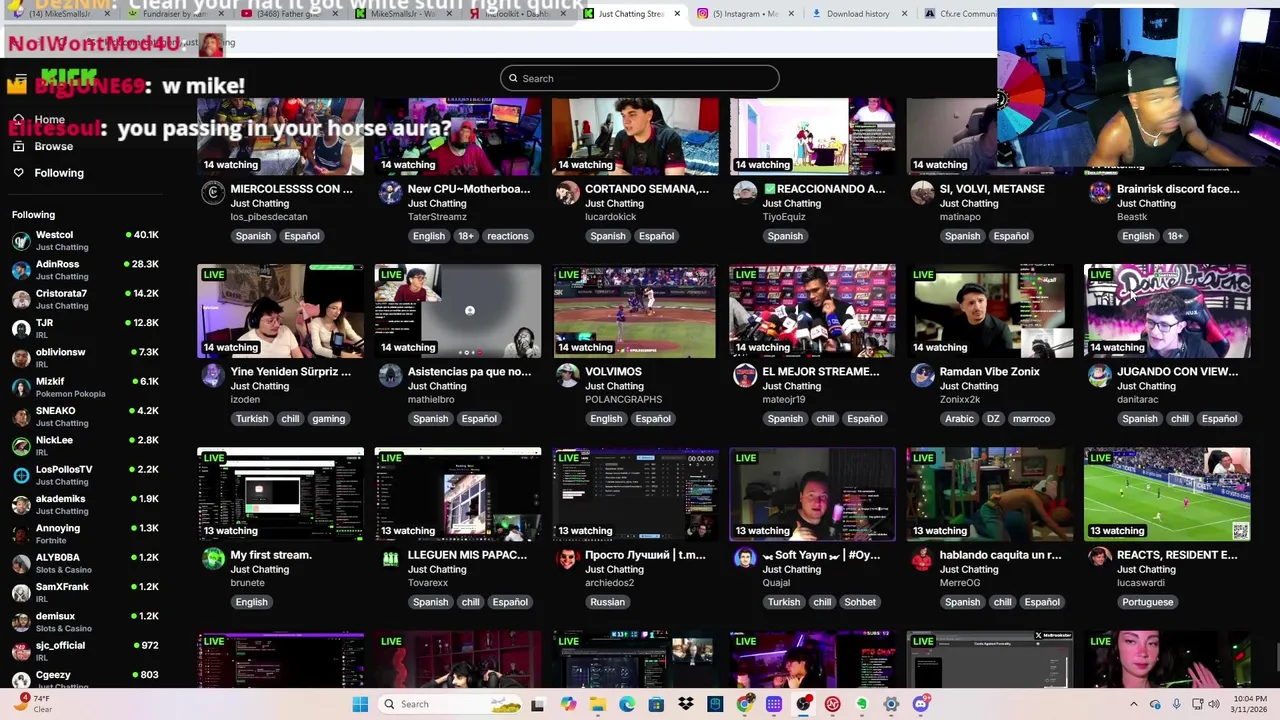Viewport: 1280px width, 720px height.
Task: Select gaming tag under izoden stream
Action: pyautogui.click(x=328, y=419)
